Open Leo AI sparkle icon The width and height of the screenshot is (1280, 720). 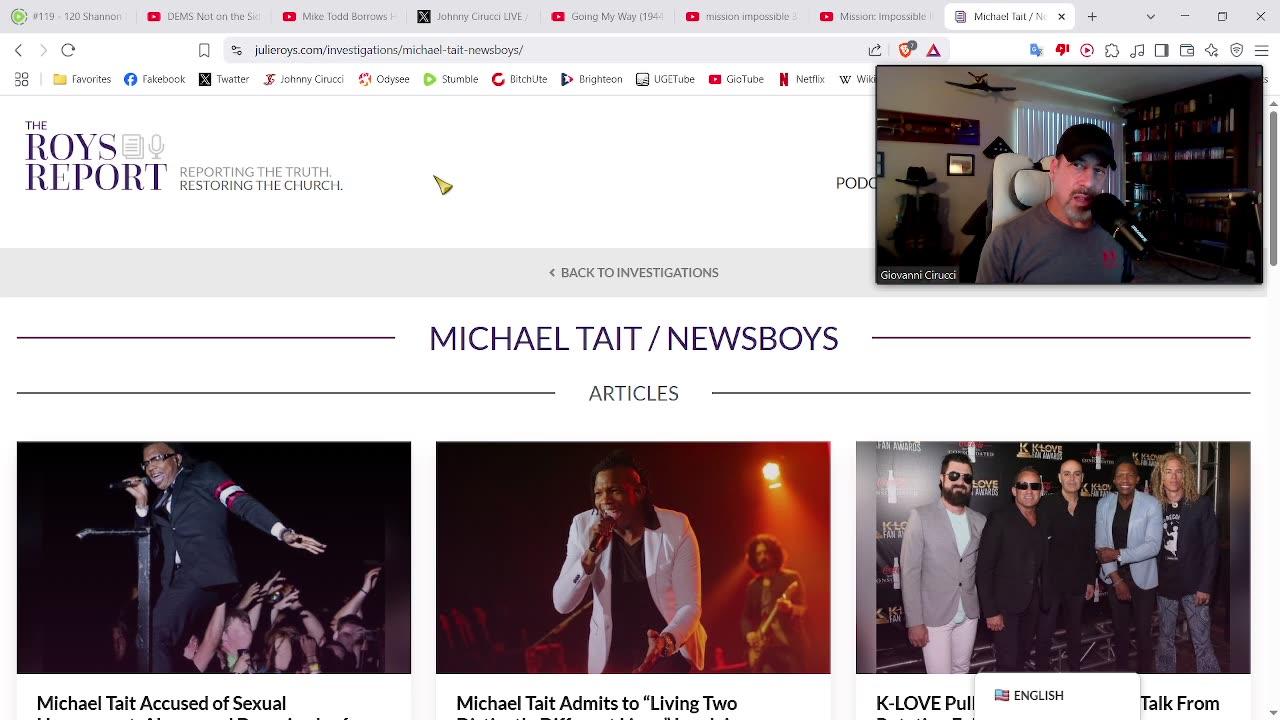[x=1212, y=50]
